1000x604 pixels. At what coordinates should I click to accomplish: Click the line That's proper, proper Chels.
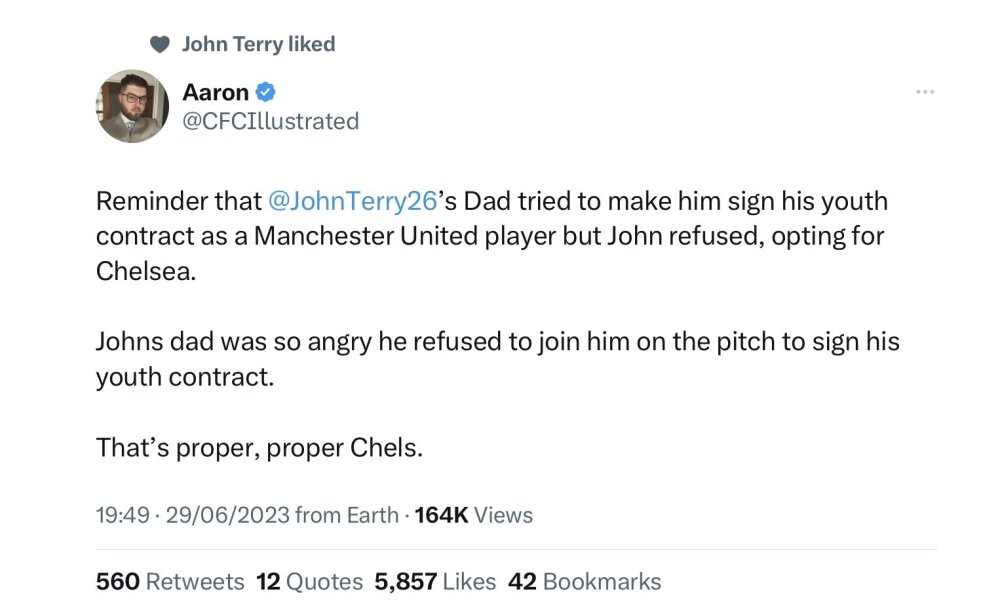(260, 448)
